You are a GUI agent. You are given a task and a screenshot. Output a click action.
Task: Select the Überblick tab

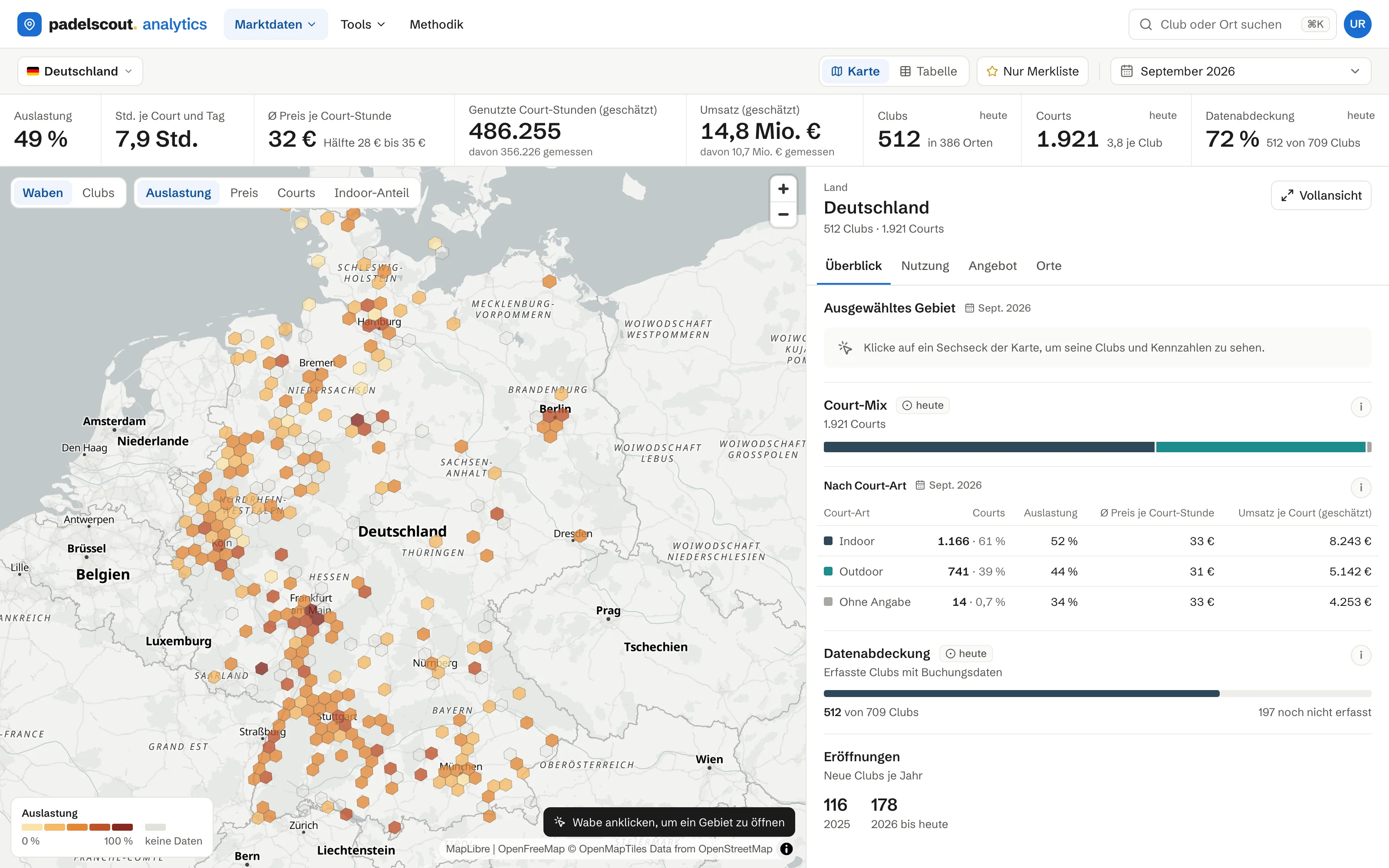pyautogui.click(x=853, y=266)
